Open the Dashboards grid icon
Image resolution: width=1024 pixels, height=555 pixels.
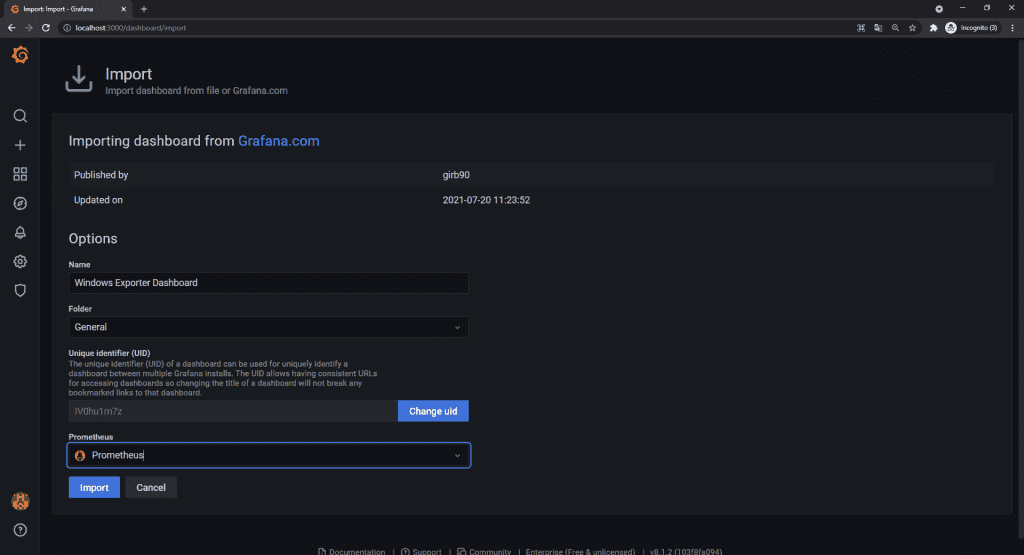click(20, 174)
